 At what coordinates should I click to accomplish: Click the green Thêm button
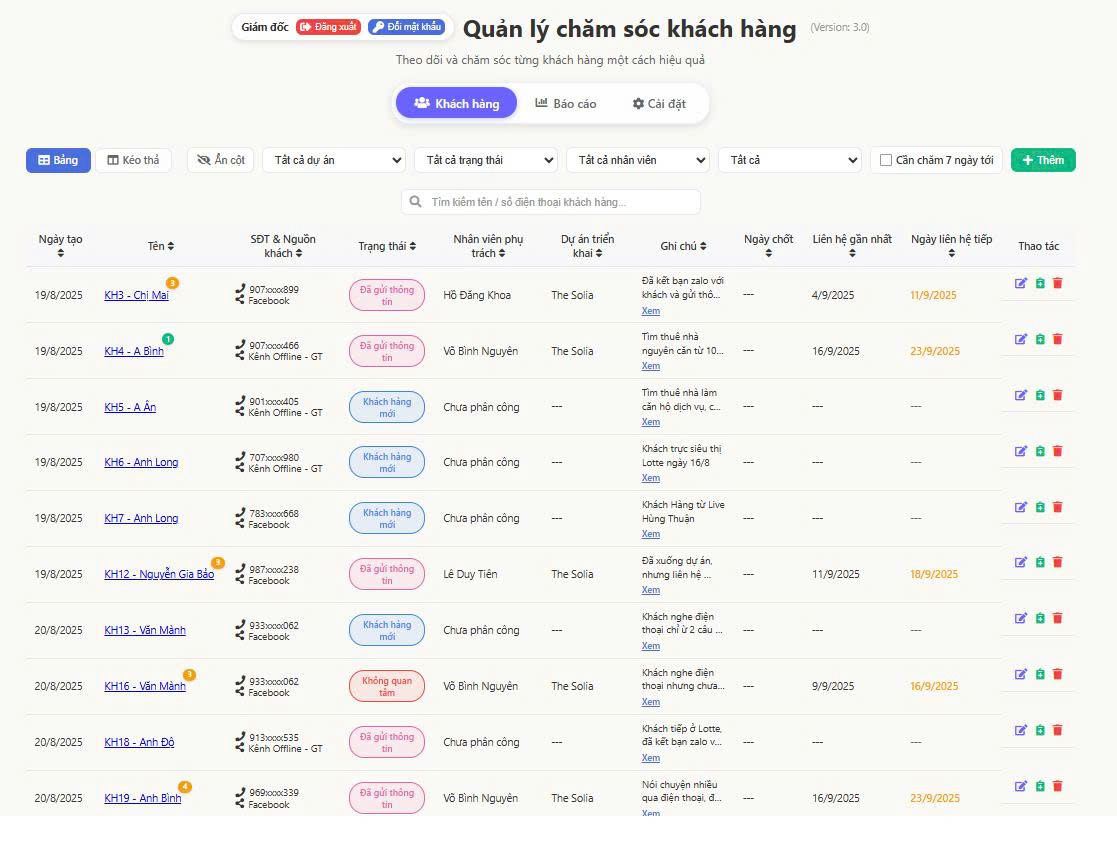pos(1043,160)
